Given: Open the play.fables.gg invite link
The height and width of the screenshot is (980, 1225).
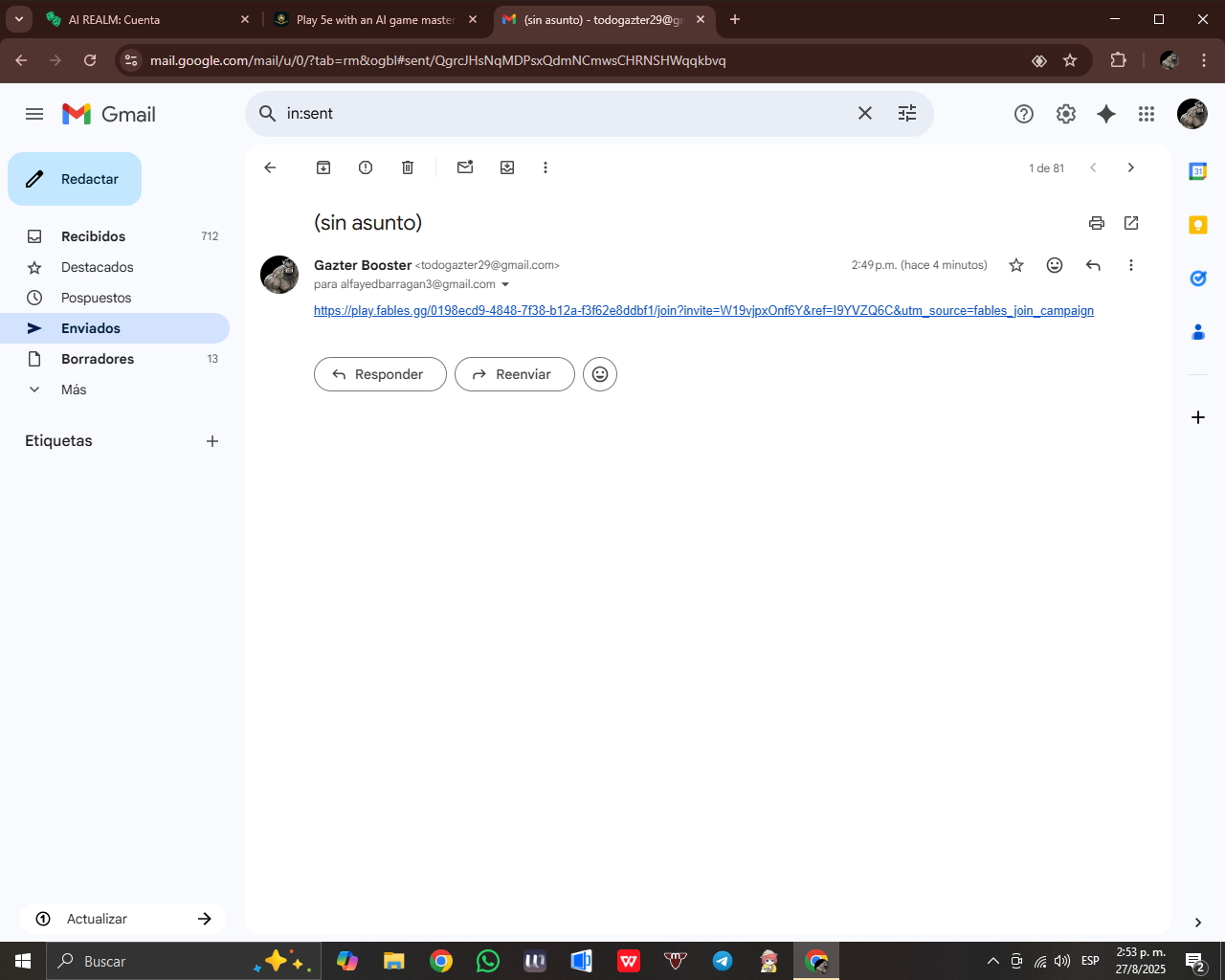Looking at the screenshot, I should [703, 311].
